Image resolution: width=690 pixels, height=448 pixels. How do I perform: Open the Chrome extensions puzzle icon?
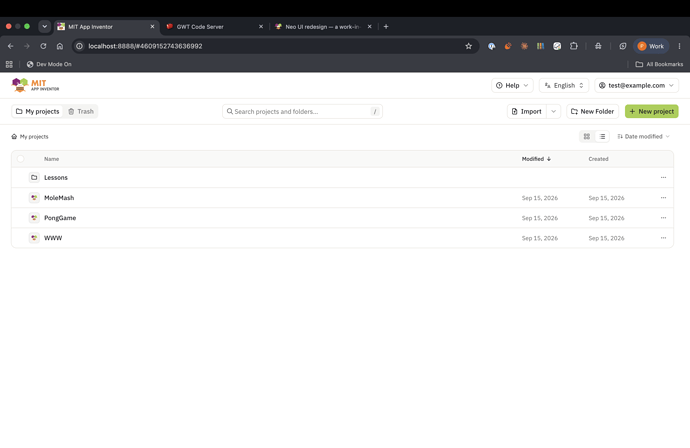pyautogui.click(x=573, y=46)
